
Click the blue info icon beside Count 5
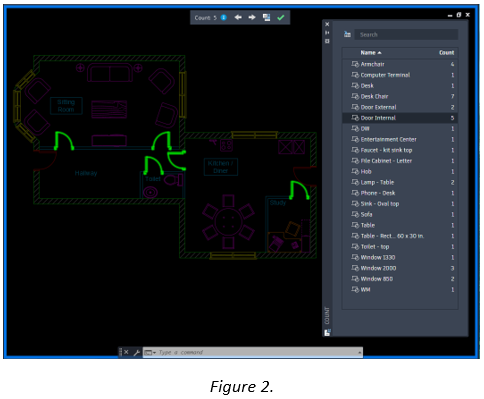coord(224,17)
